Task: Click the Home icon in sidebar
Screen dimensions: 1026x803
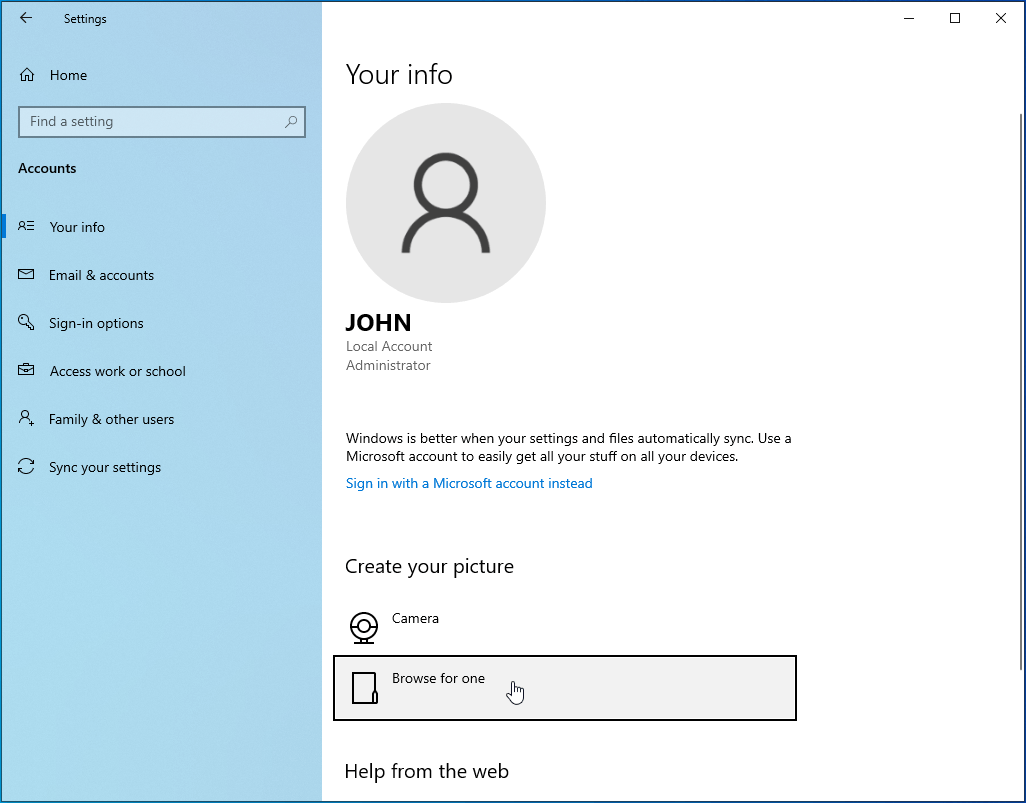Action: [27, 75]
